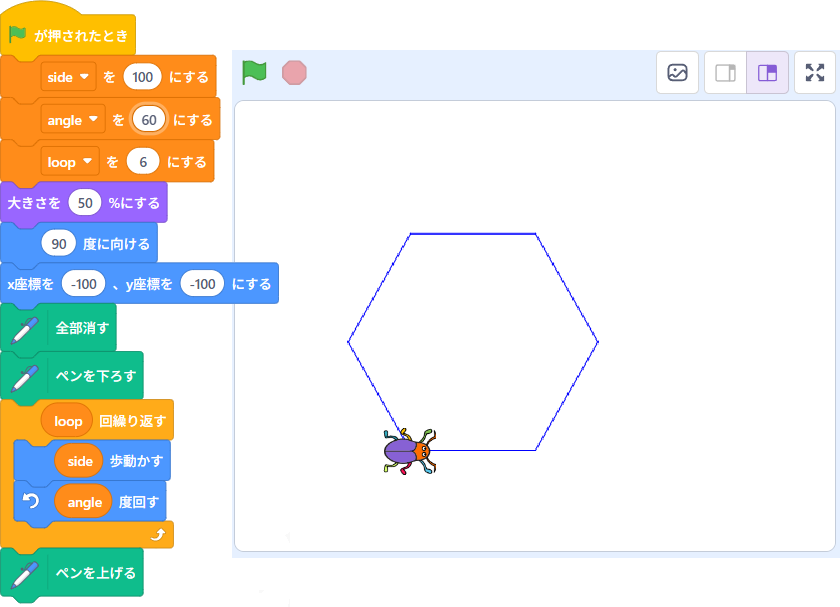Click the 全部消す block text
This screenshot has height=607, width=840.
(x=82, y=328)
